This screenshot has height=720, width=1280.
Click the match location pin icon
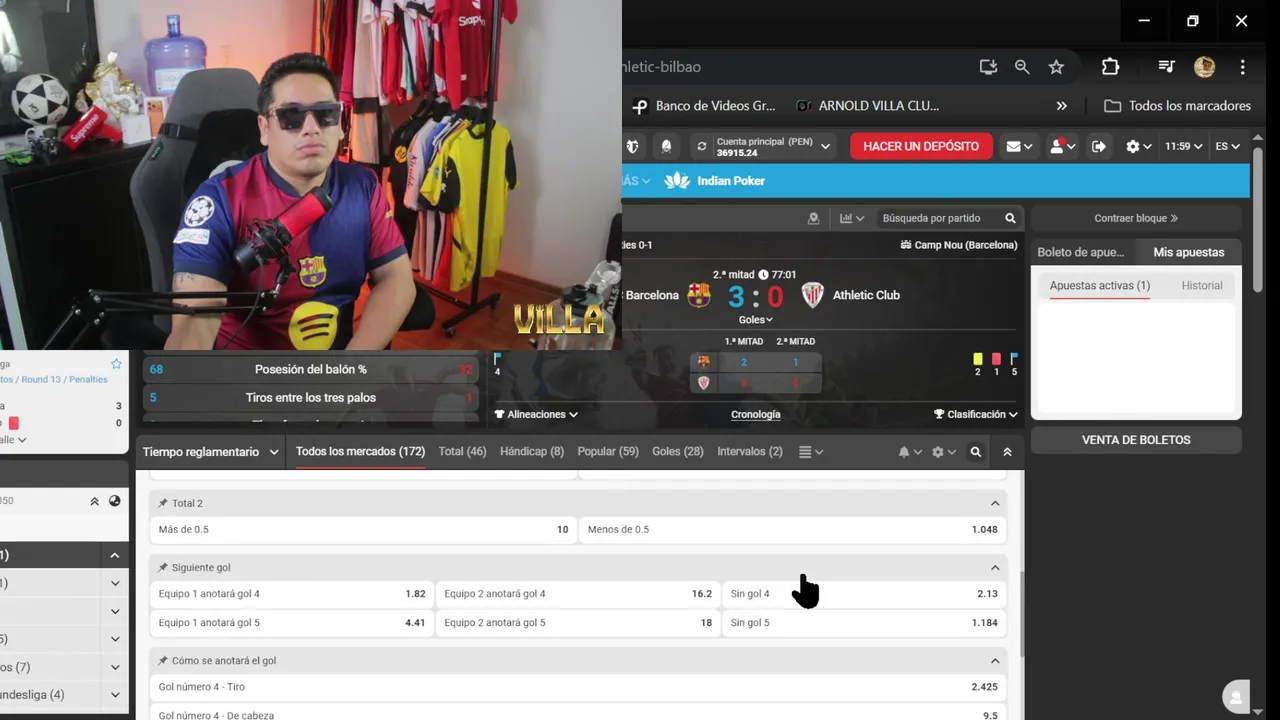[x=813, y=218]
